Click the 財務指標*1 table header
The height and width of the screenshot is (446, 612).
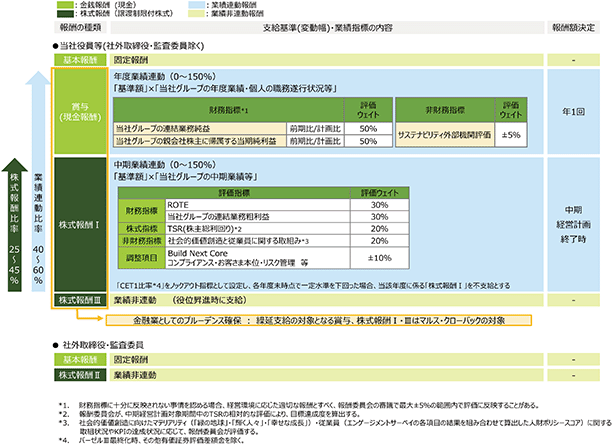click(x=229, y=110)
